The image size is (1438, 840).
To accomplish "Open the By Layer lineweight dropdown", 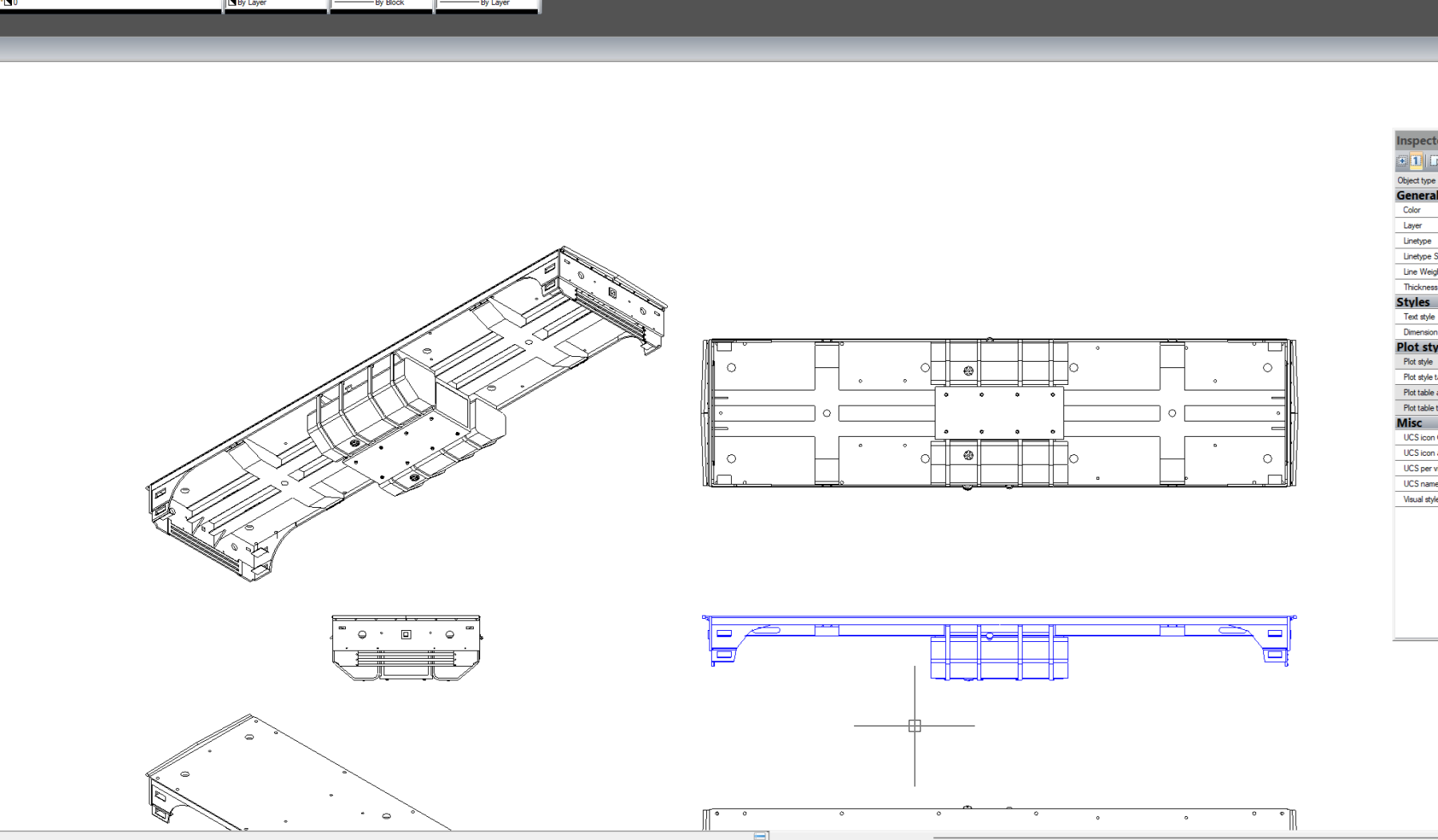I will [487, 4].
